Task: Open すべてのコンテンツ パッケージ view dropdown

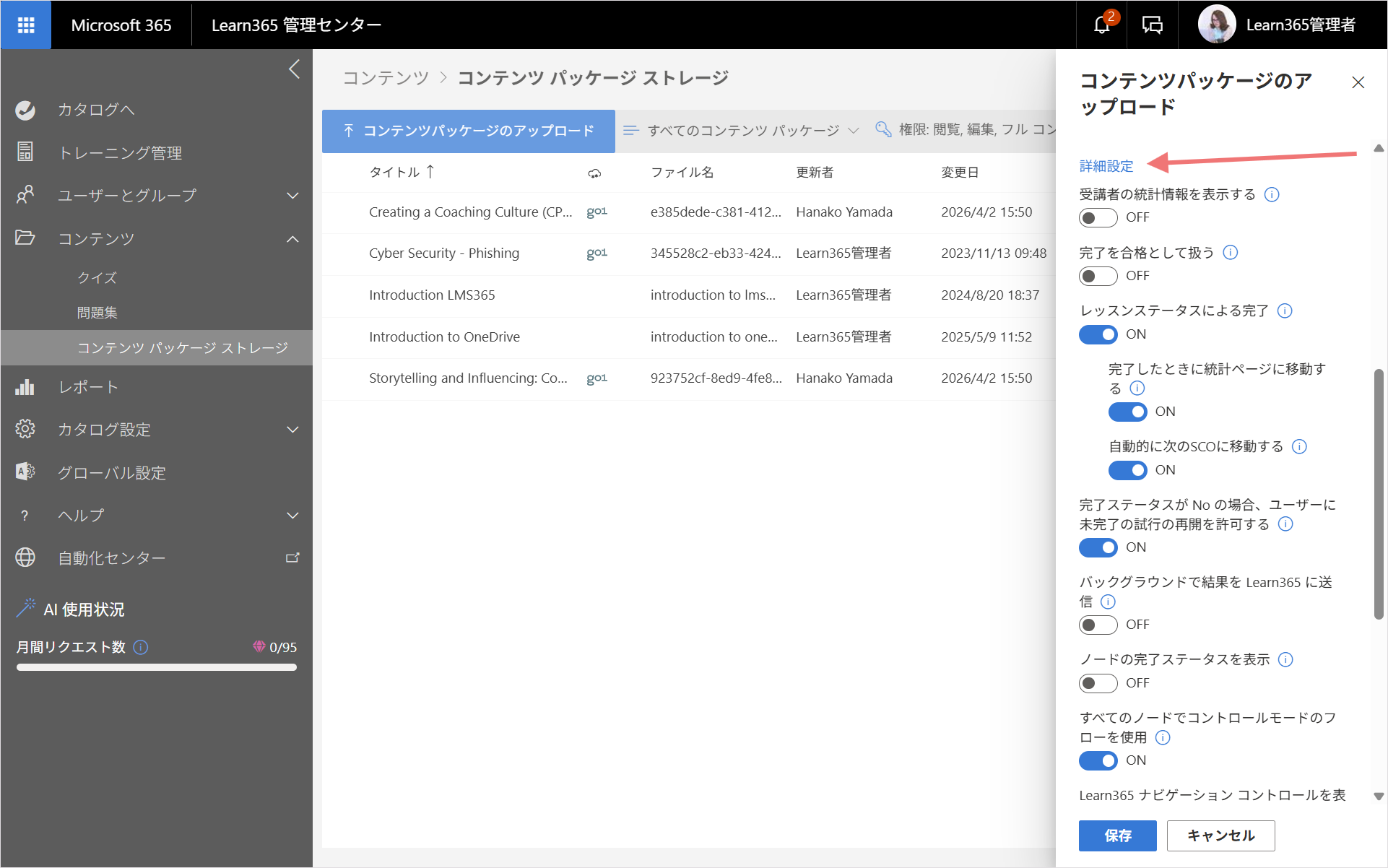Action: coord(742,131)
